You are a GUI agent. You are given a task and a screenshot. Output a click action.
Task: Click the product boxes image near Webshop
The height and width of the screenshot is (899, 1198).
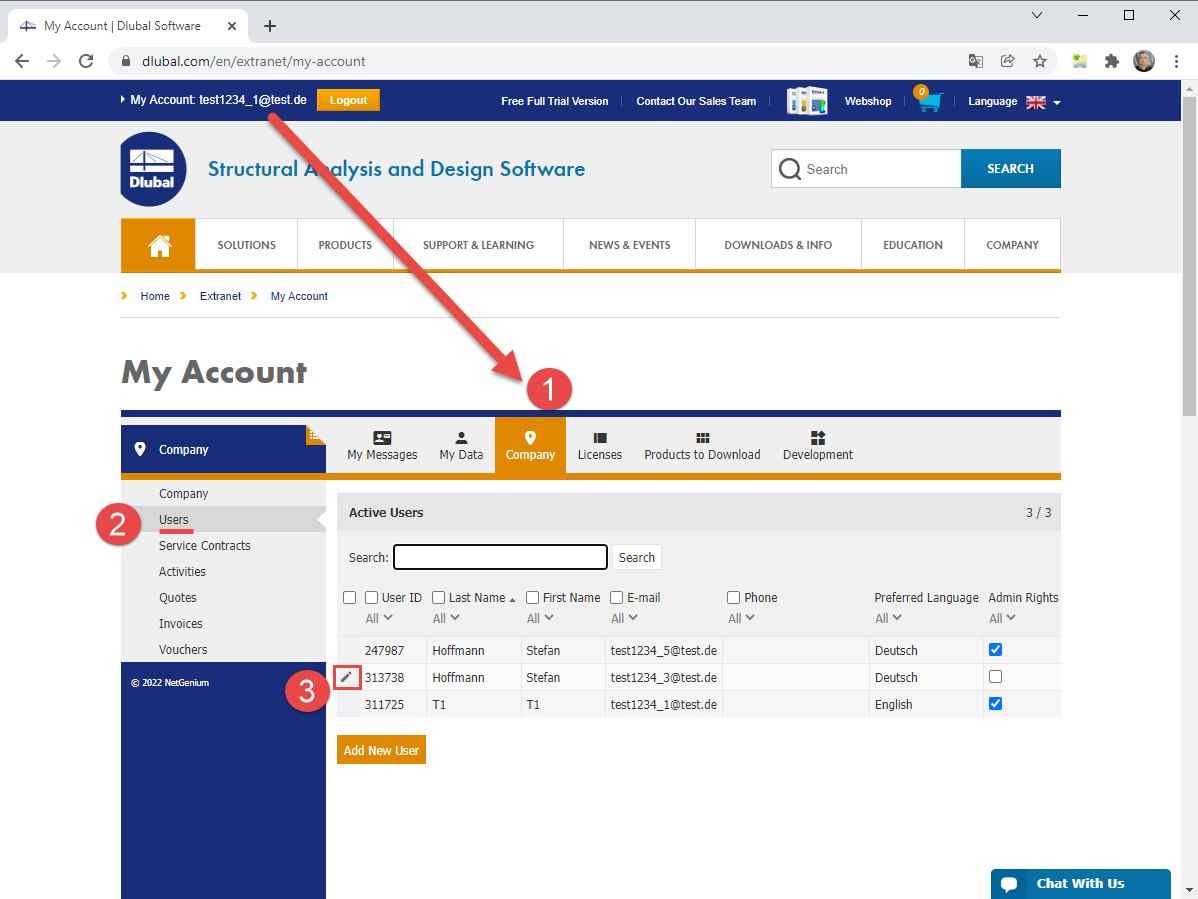click(807, 101)
